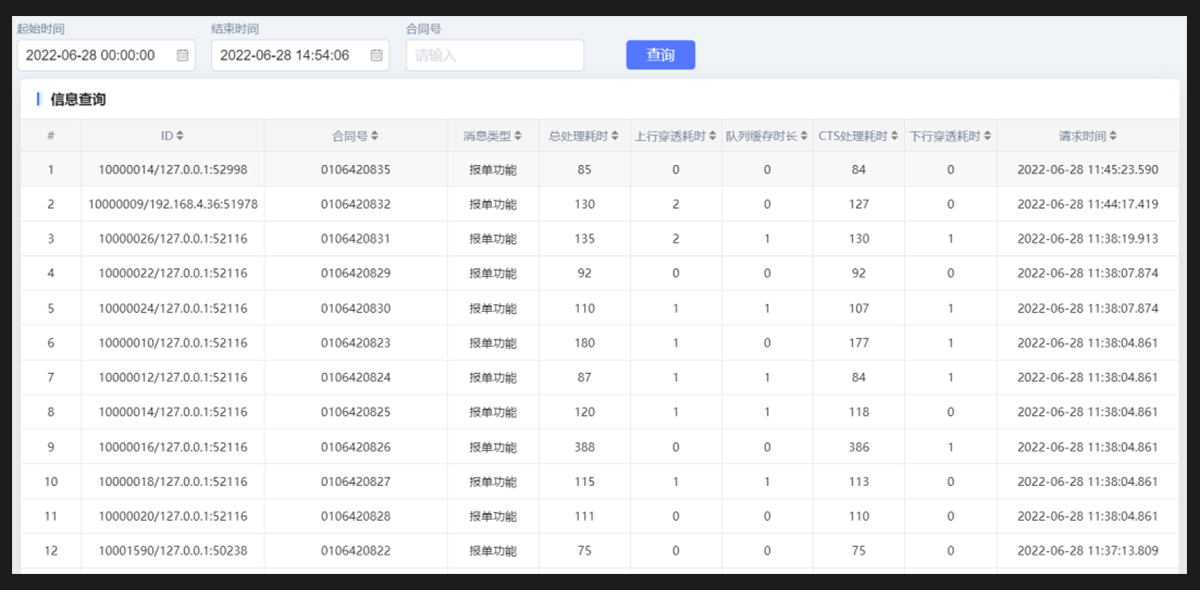The image size is (1200, 590).
Task: Click contract number 0106420829
Action: 356,273
